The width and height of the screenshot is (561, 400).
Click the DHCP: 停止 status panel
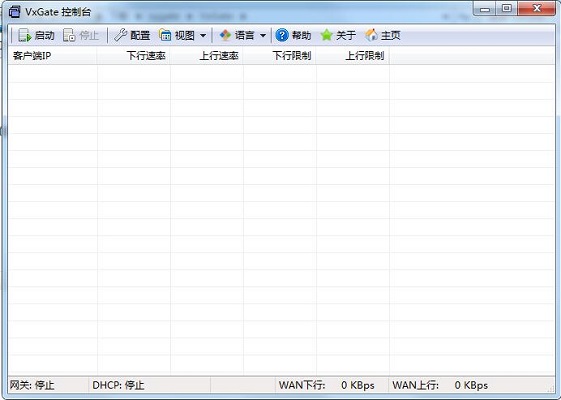150,385
